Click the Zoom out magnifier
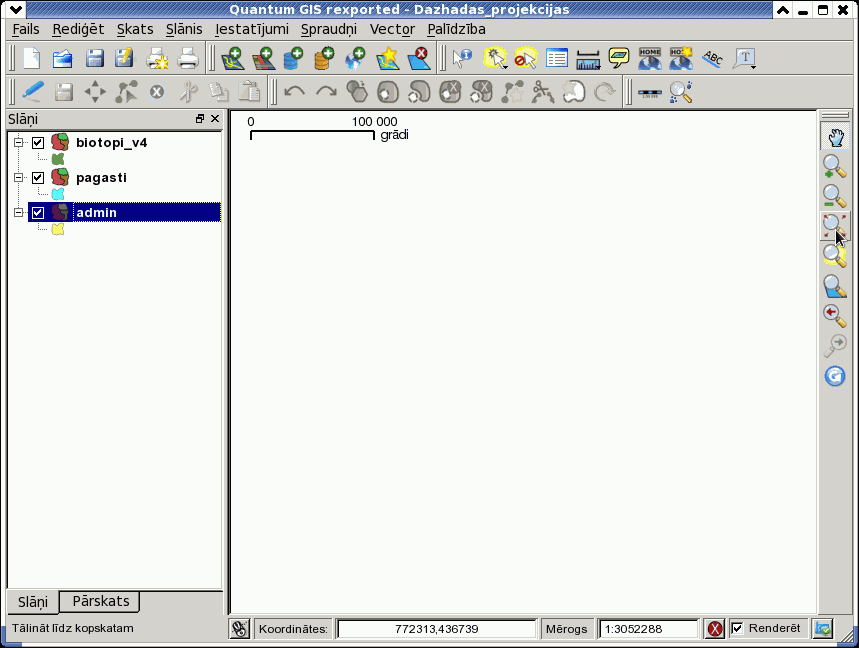This screenshot has width=859, height=648. (x=835, y=196)
